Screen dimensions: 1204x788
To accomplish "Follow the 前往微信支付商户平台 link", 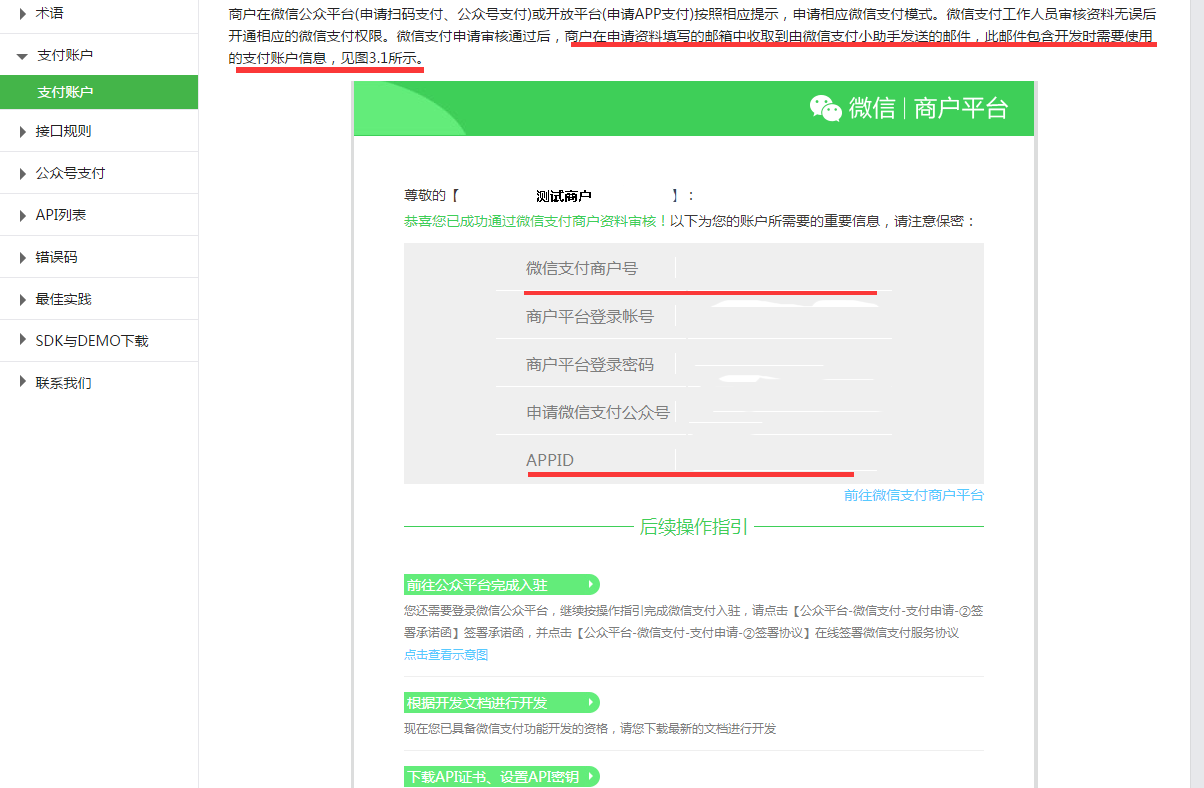I will 913,495.
